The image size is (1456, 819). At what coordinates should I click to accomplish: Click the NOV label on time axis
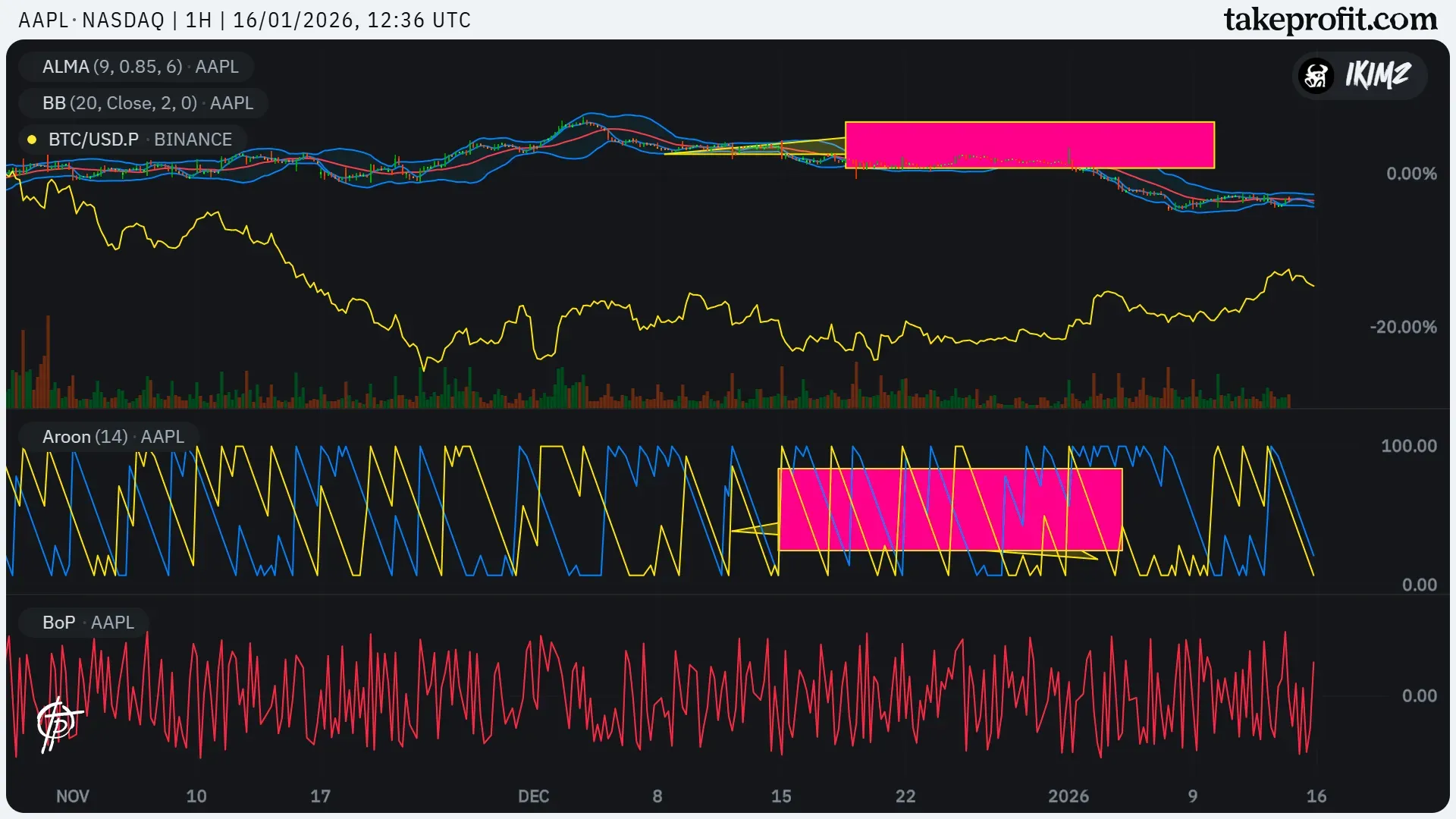tap(72, 796)
